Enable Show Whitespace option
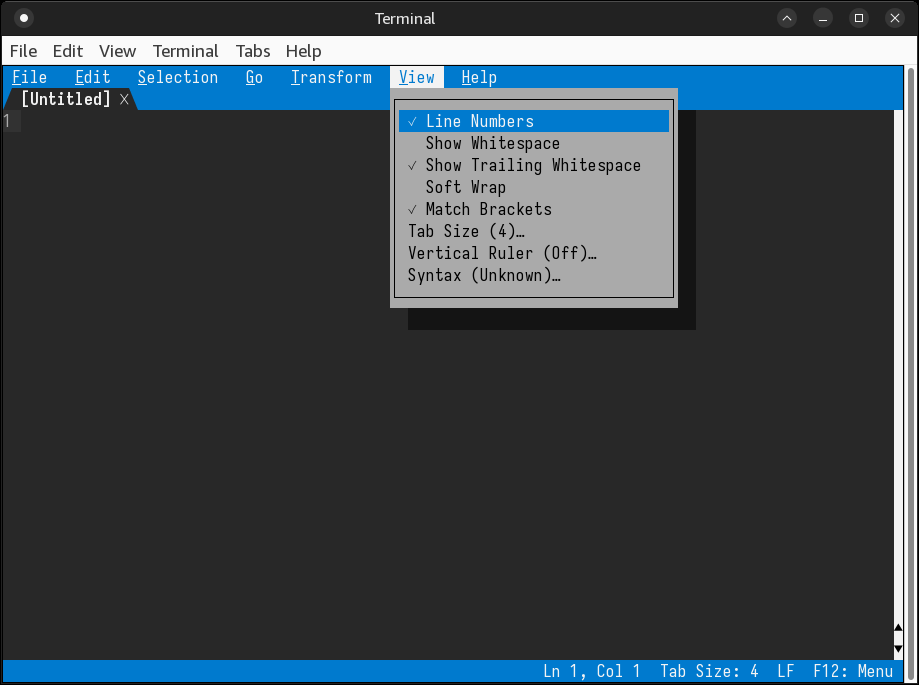 click(x=492, y=143)
